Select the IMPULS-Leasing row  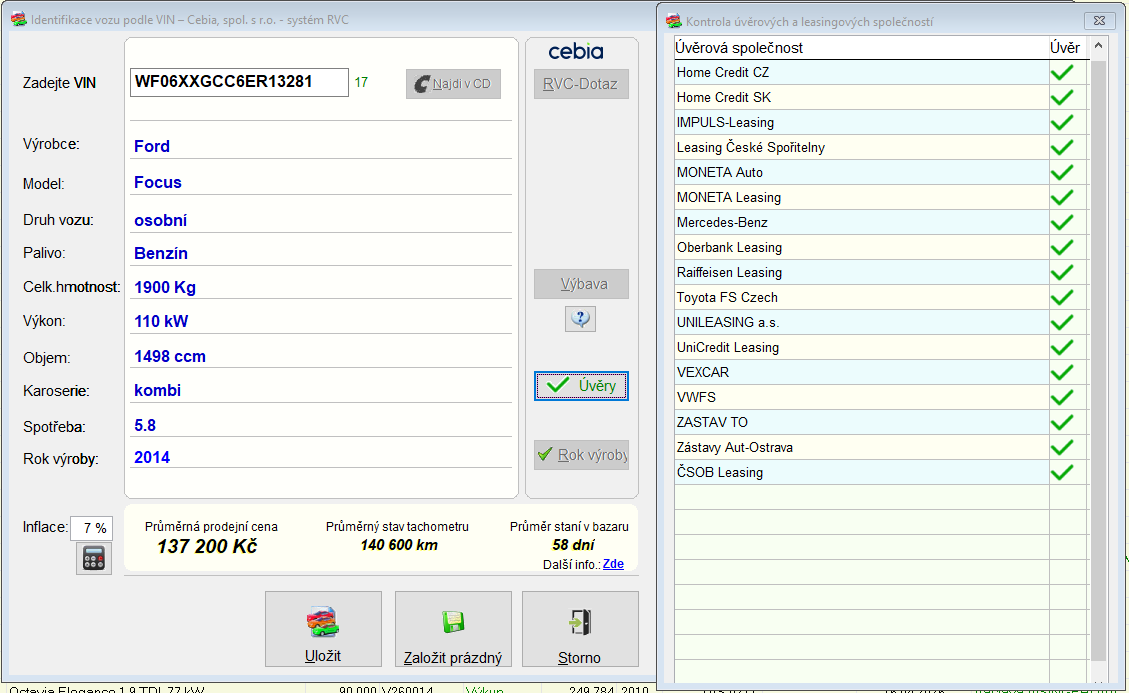click(881, 122)
